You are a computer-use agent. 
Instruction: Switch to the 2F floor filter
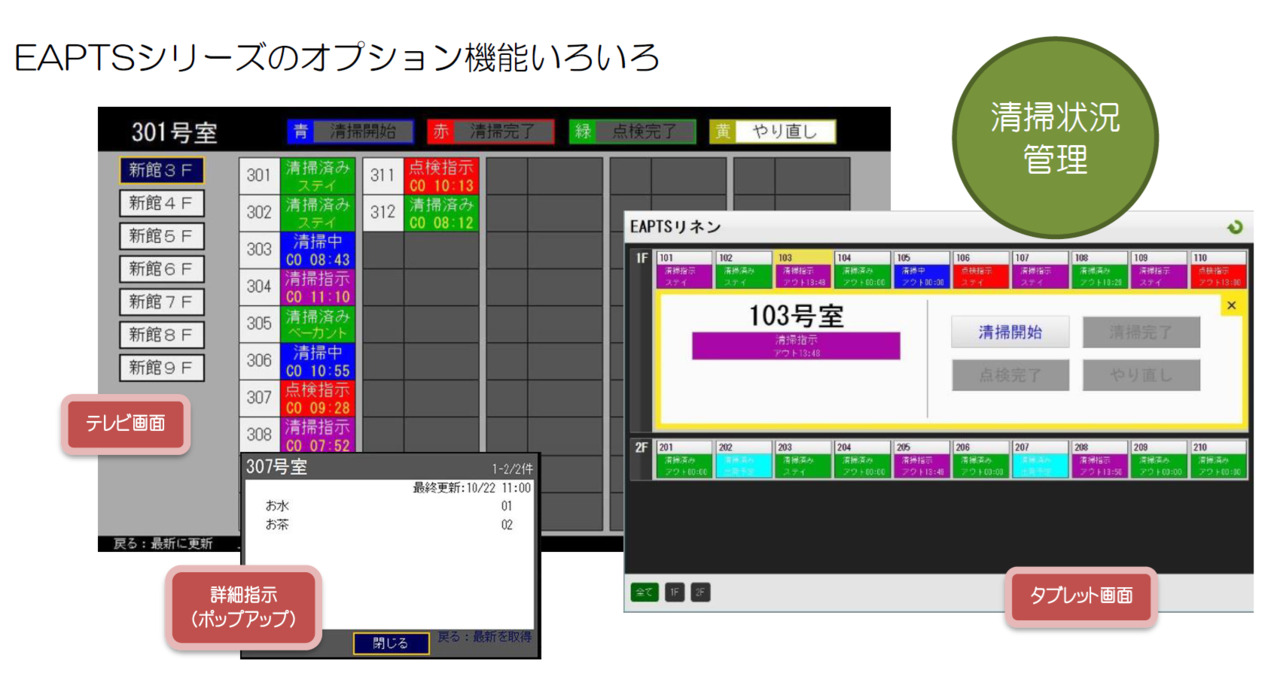point(701,593)
